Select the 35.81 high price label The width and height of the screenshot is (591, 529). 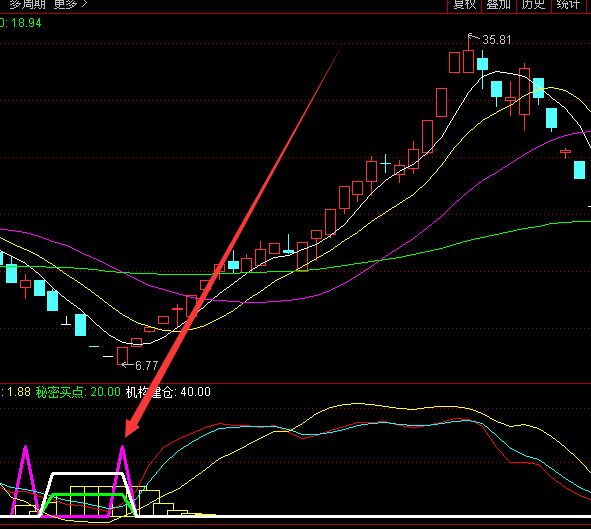click(497, 40)
